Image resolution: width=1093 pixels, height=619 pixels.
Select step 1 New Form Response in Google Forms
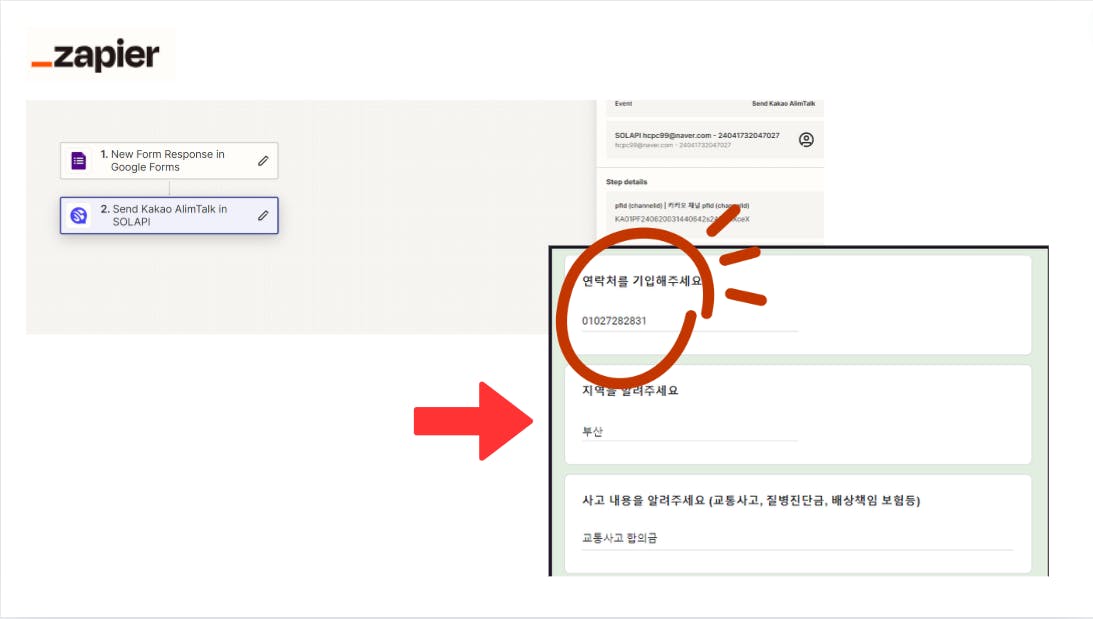[x=169, y=161]
